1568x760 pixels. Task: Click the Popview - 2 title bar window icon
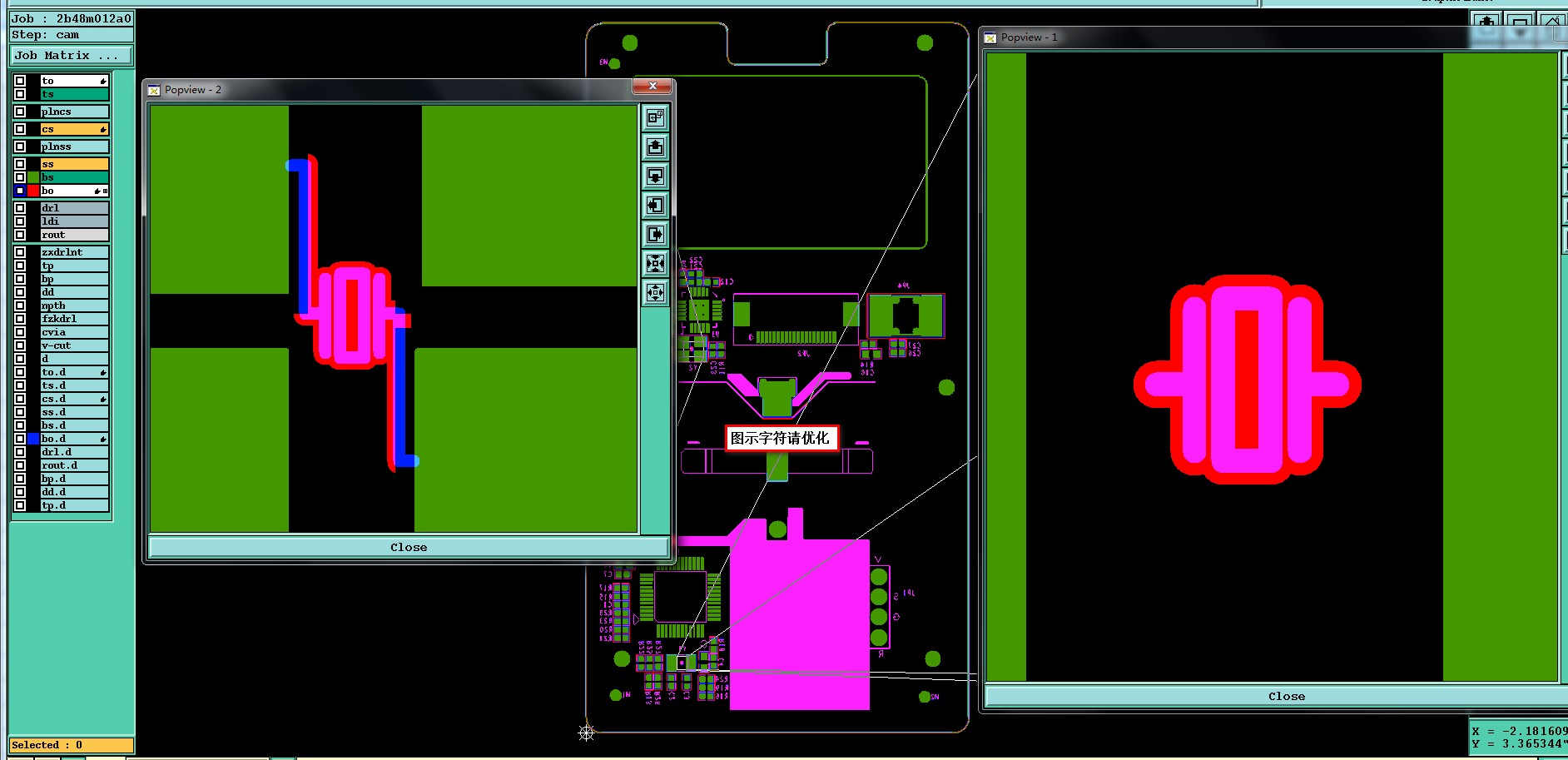tap(154, 90)
